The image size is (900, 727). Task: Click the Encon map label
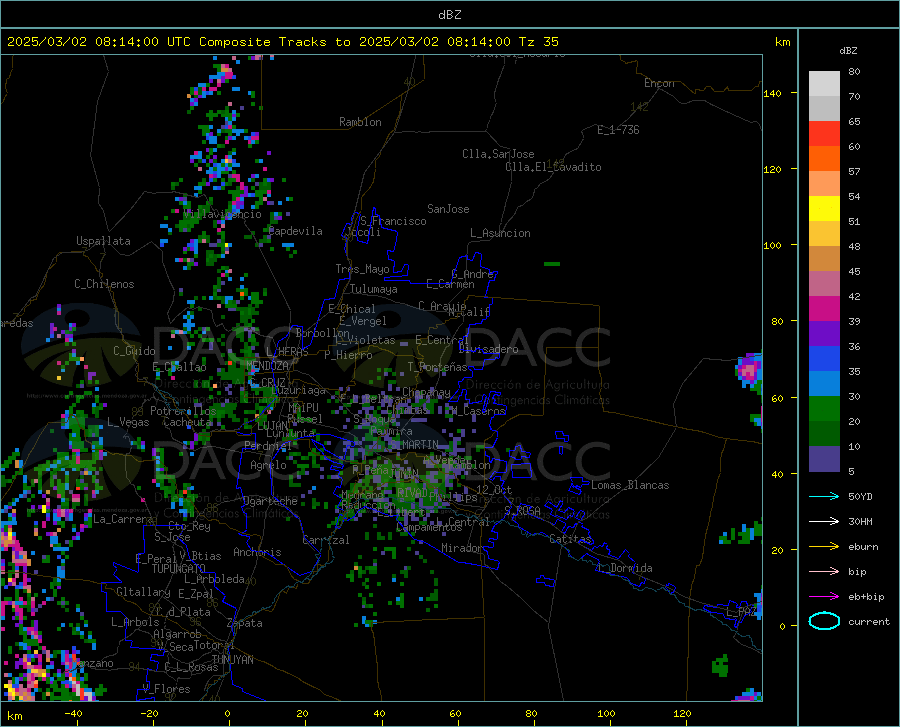pyautogui.click(x=659, y=83)
